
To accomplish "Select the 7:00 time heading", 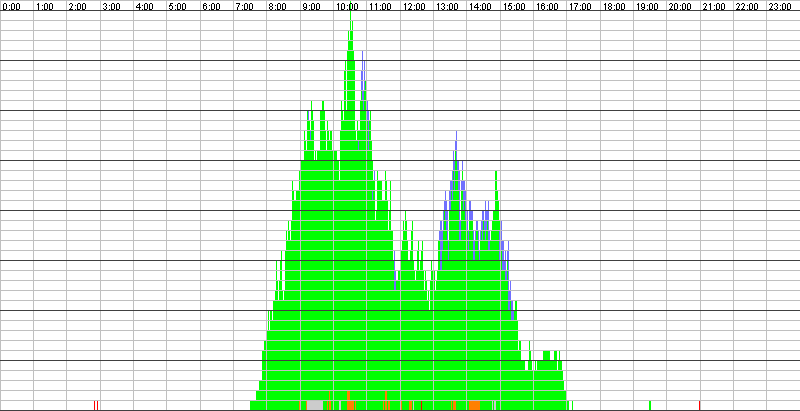I will tap(245, 7).
